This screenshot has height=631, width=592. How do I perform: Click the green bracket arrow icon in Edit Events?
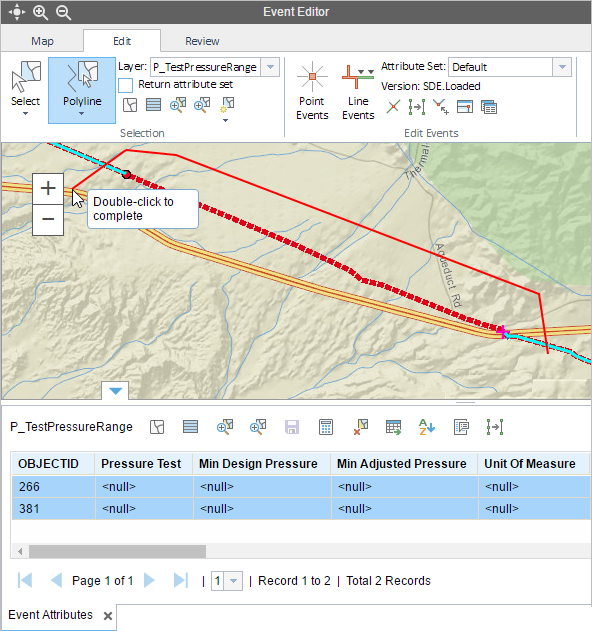coord(417,107)
